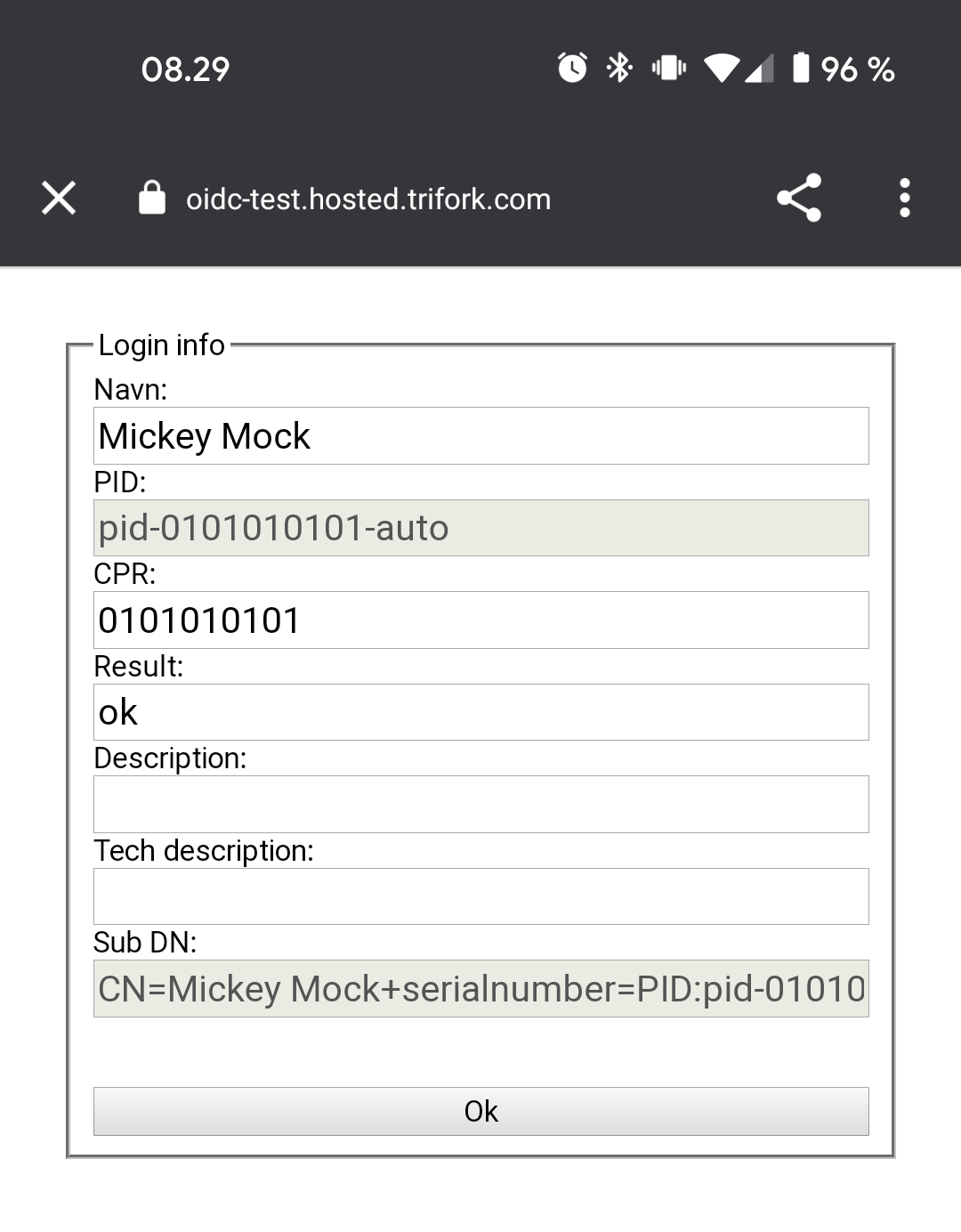Tap the lock icon for site security
Viewport: 961px width, 1232px height.
[x=152, y=198]
